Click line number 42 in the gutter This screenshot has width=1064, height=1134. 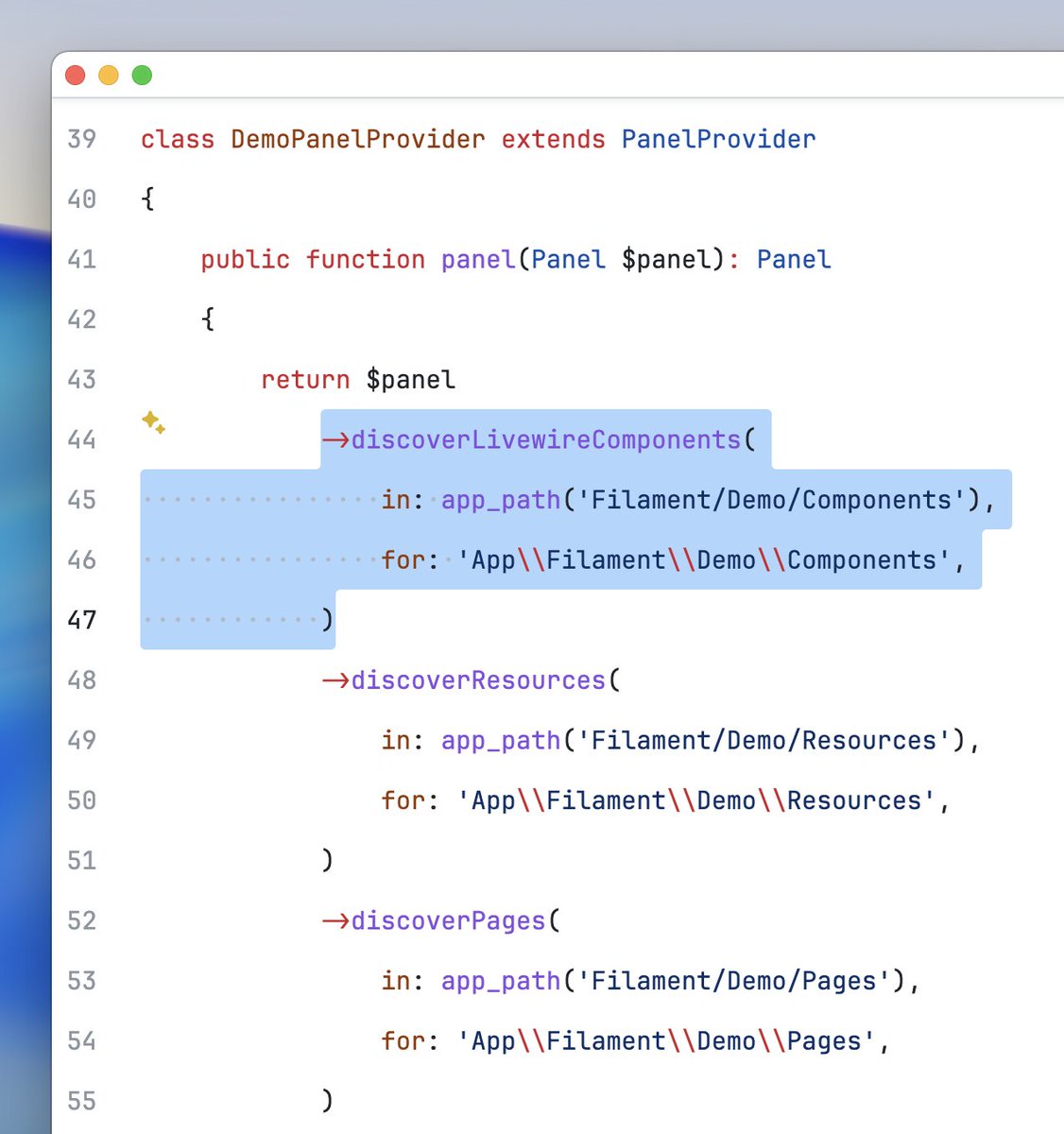click(x=82, y=319)
